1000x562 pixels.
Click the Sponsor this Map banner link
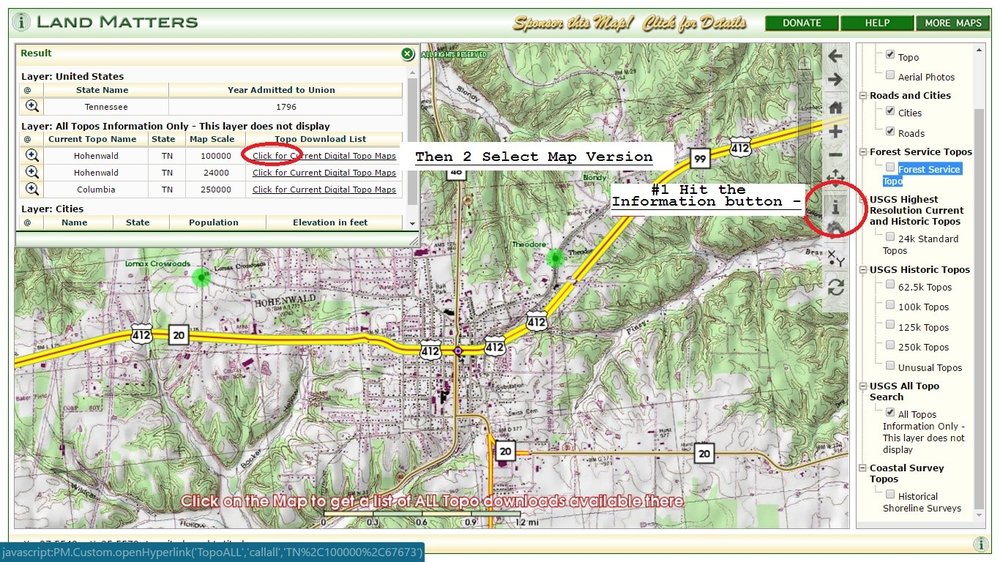coord(629,24)
